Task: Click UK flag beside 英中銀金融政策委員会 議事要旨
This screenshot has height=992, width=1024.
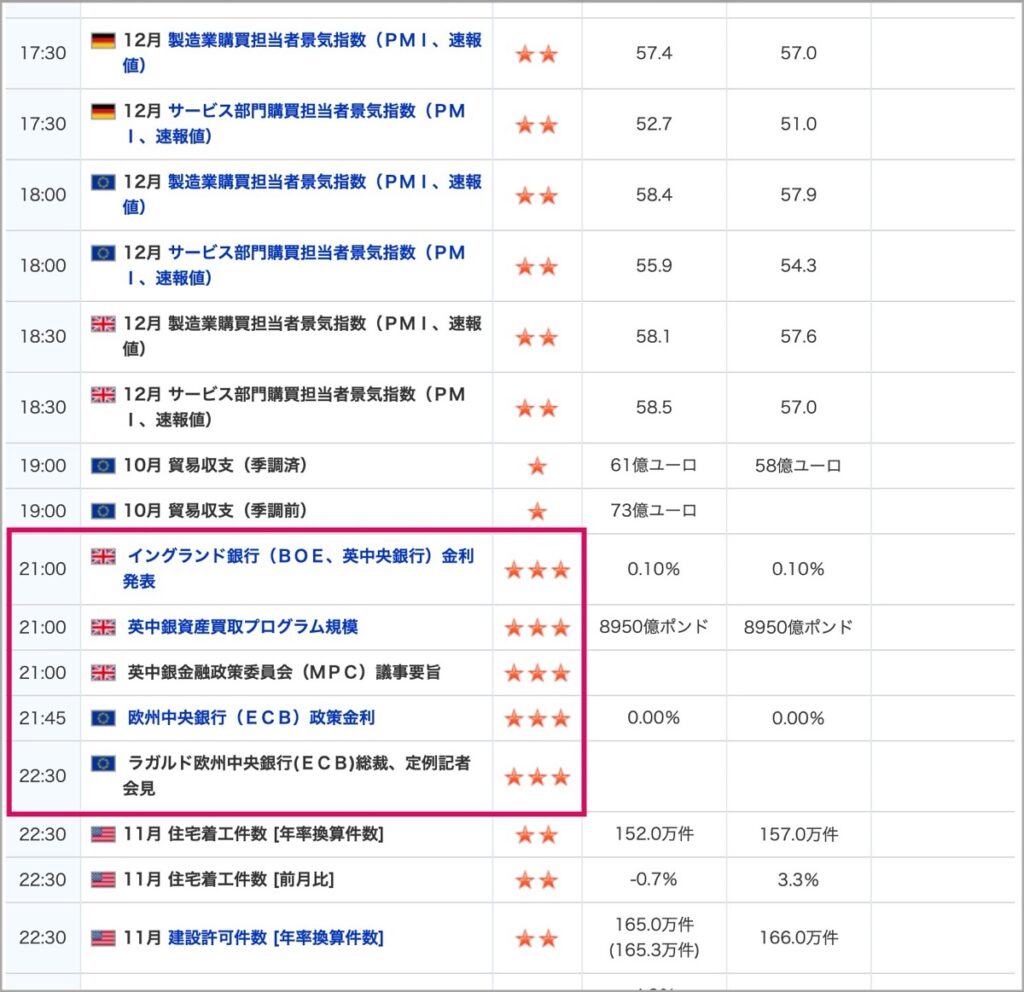Action: click(x=103, y=673)
